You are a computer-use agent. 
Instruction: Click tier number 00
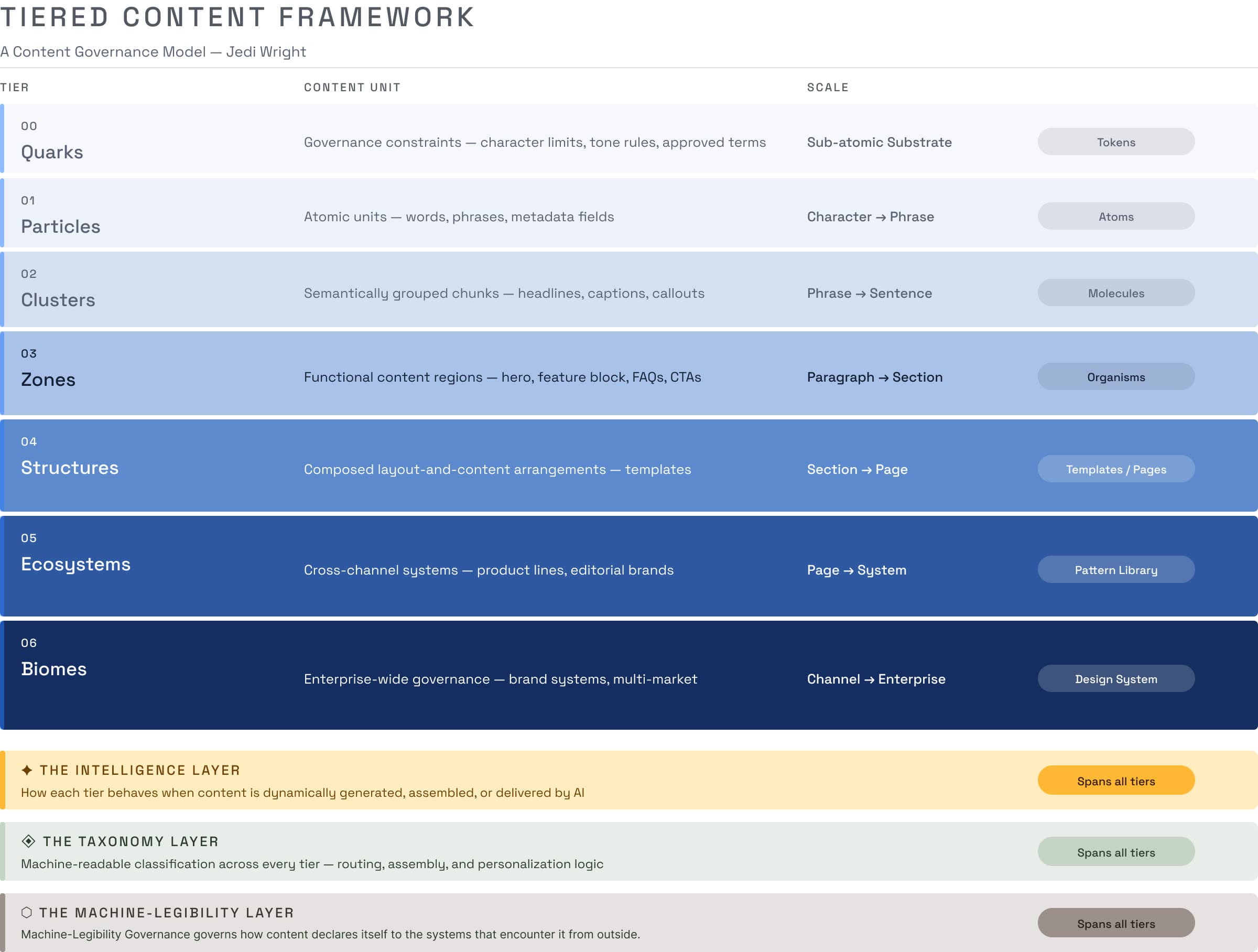(29, 126)
